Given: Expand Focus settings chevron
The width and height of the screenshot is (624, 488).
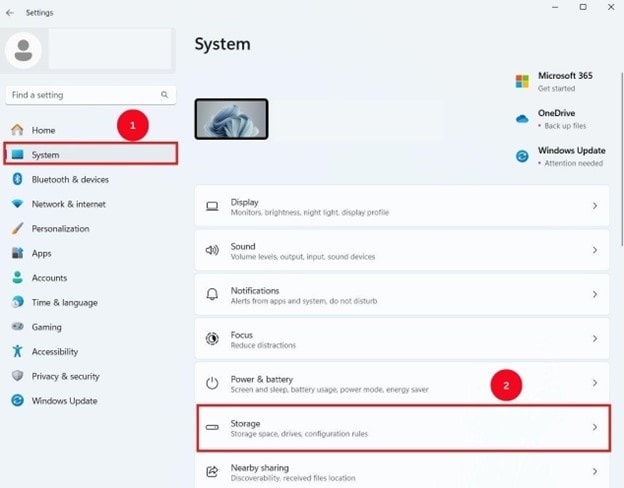Looking at the screenshot, I should (x=595, y=338).
